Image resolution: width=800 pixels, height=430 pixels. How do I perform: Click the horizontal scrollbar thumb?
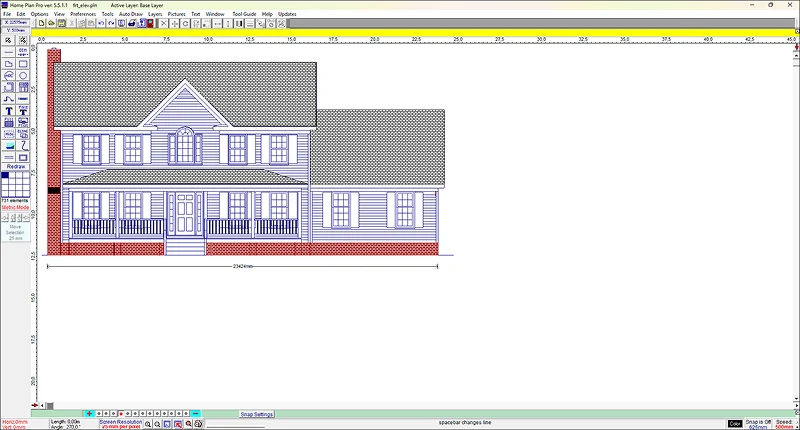[49, 406]
